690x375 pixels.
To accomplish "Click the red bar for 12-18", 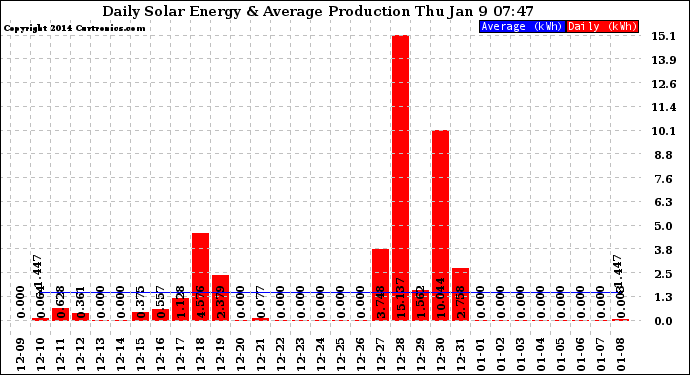I will [x=201, y=277].
